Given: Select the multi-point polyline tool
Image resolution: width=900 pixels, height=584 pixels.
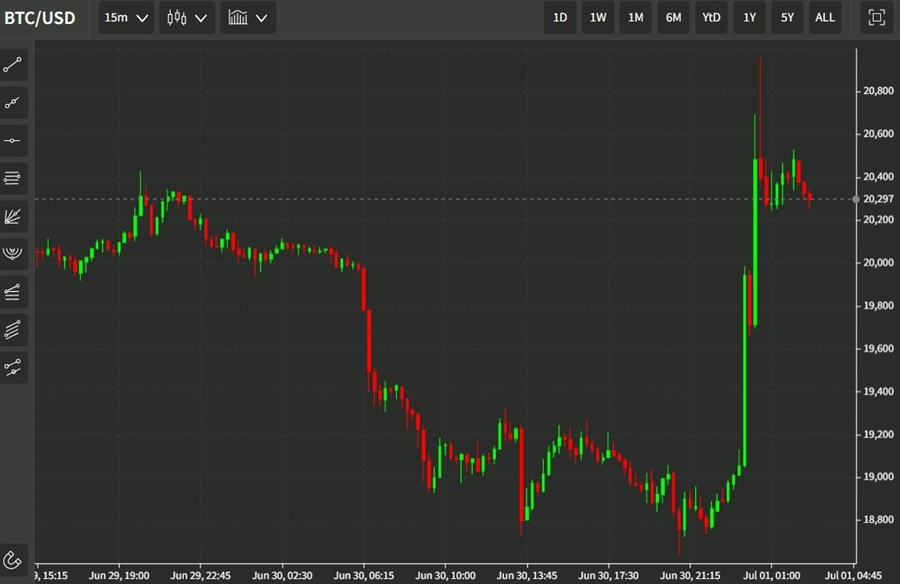Looking at the screenshot, I should [x=13, y=103].
